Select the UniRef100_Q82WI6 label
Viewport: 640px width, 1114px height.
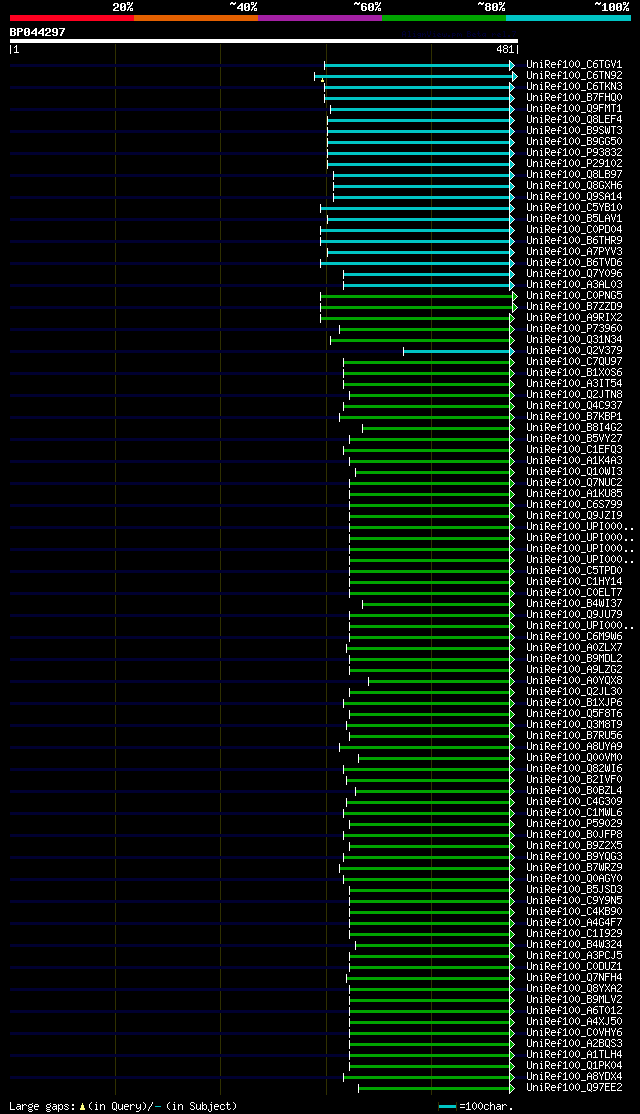pyautogui.click(x=574, y=769)
